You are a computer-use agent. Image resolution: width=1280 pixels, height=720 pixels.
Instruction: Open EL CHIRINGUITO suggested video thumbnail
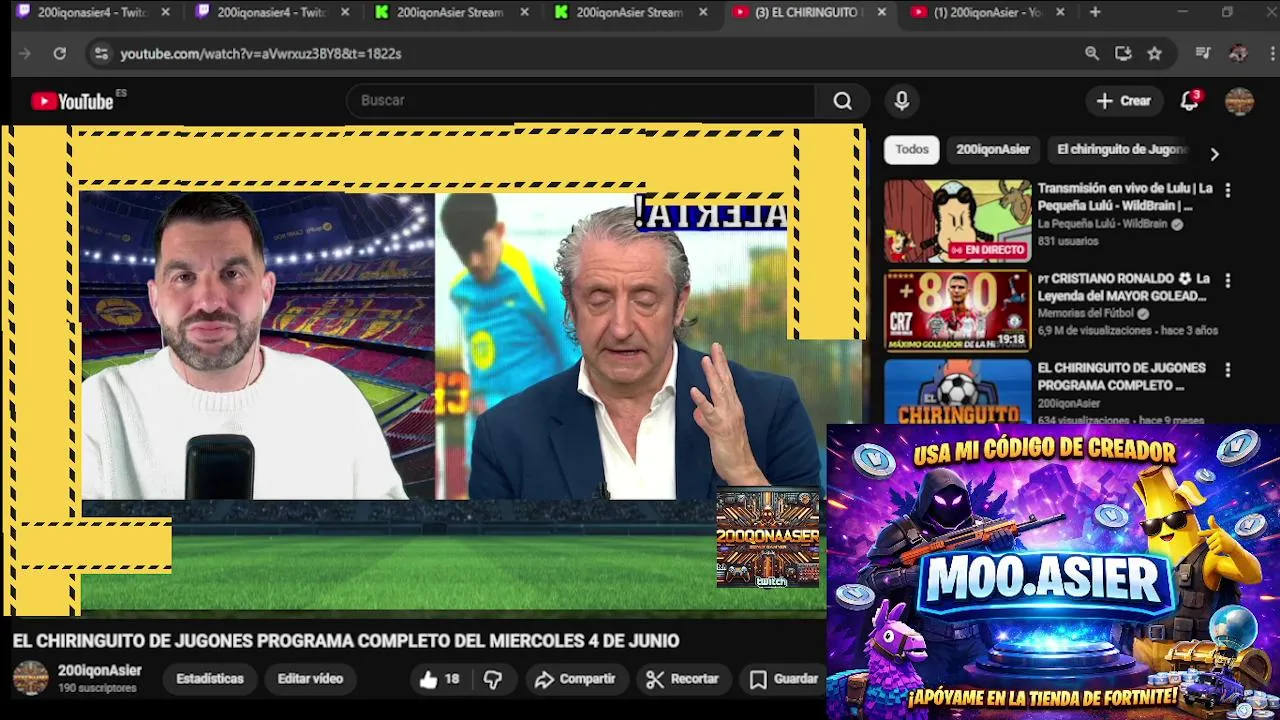(x=957, y=392)
